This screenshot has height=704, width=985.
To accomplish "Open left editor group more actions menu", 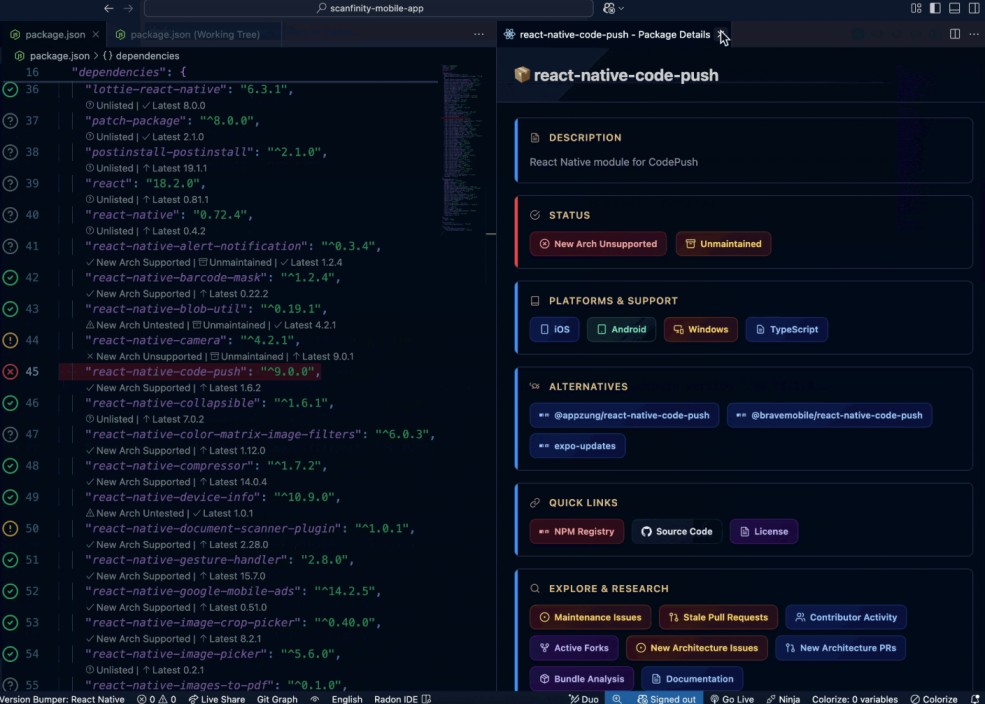I will coord(479,35).
